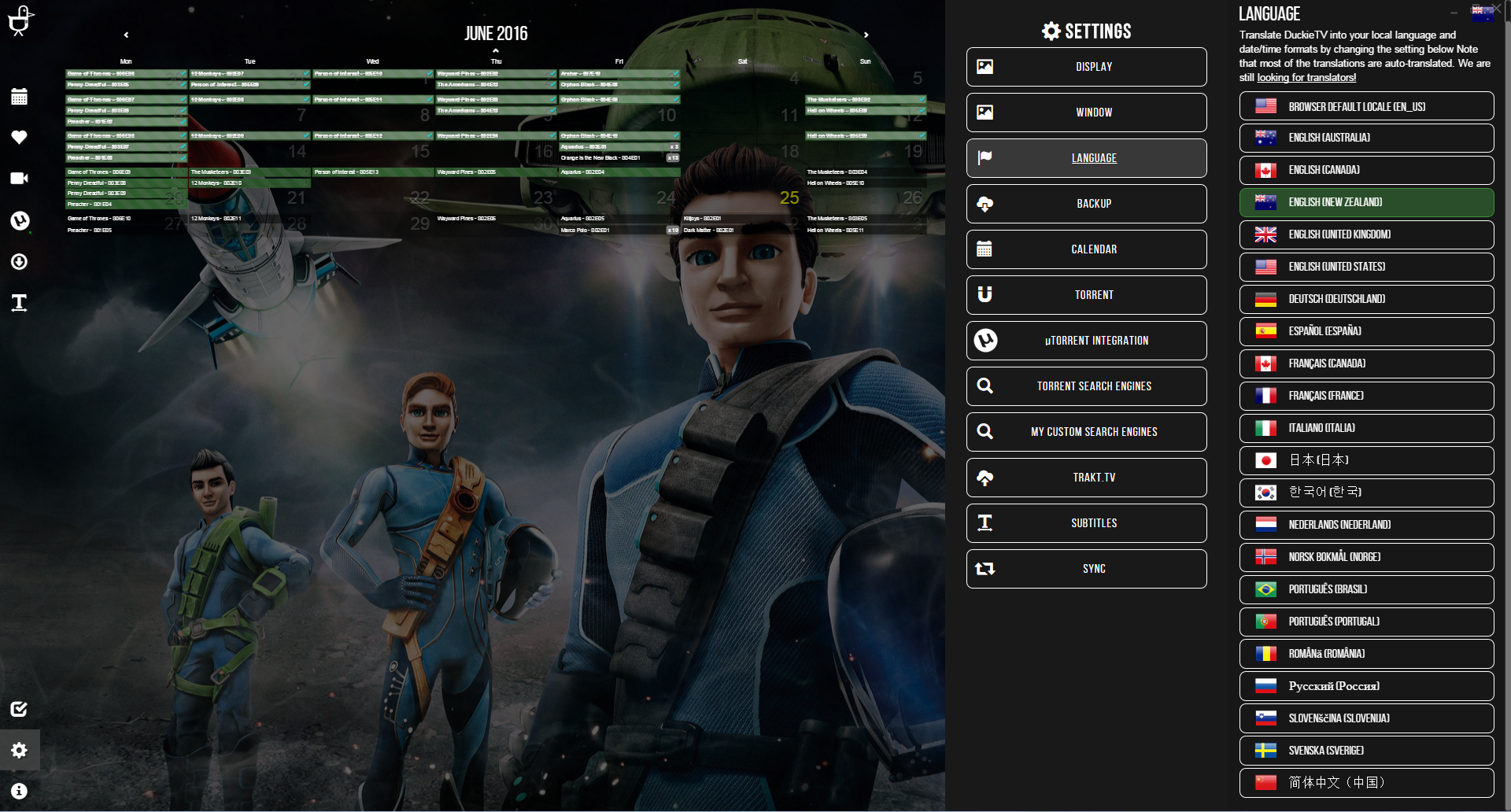Click the Brazil flag icon
This screenshot has width=1511, height=812.
point(1265,589)
